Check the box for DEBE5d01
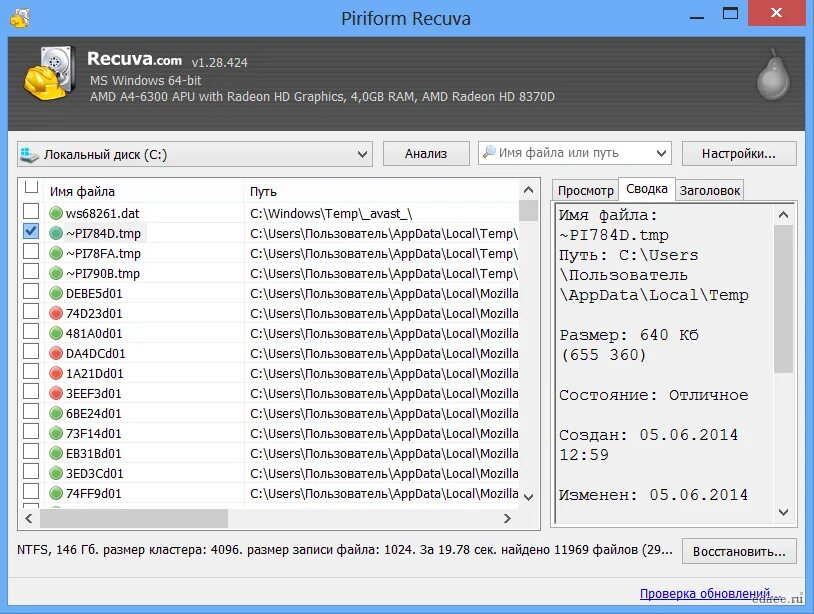Image resolution: width=814 pixels, height=614 pixels. [x=31, y=291]
